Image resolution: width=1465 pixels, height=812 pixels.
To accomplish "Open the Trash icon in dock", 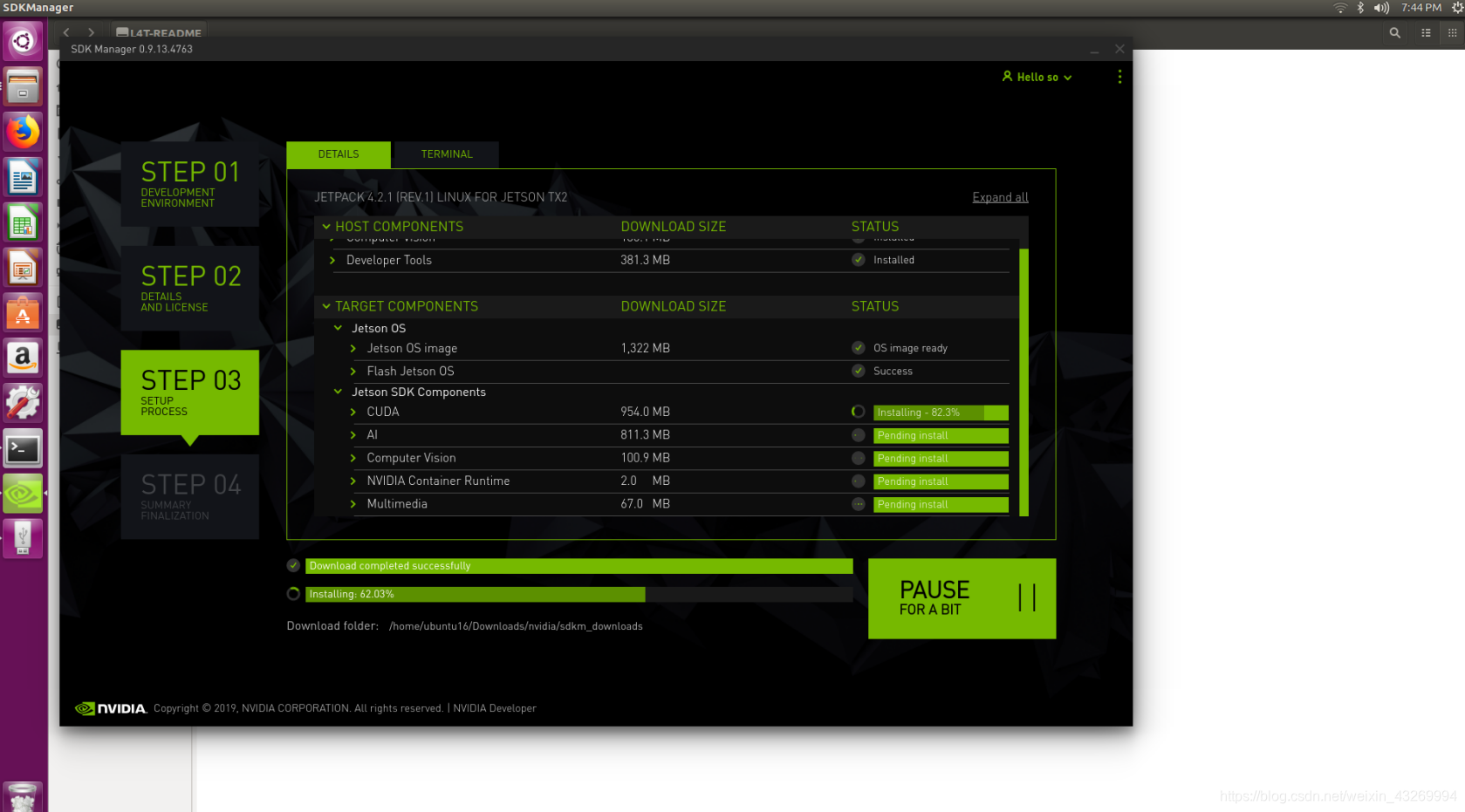I will point(23,797).
